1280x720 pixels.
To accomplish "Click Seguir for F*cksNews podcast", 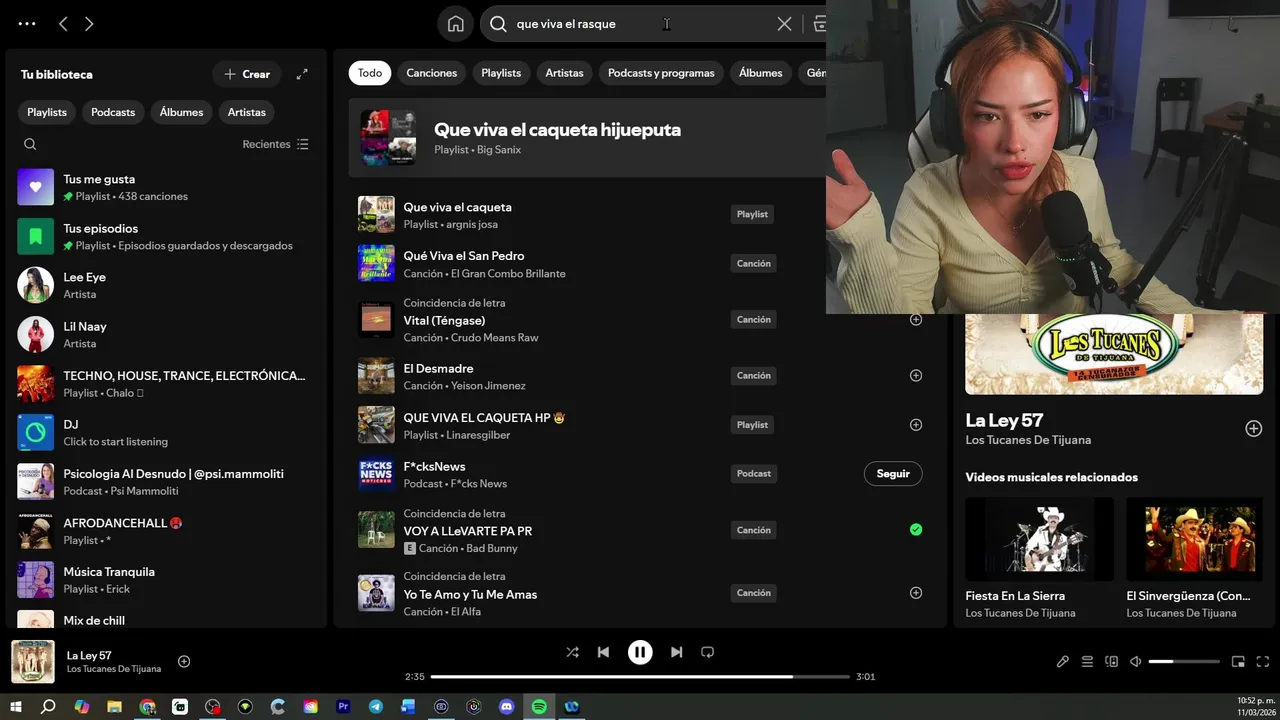I will [x=893, y=474].
